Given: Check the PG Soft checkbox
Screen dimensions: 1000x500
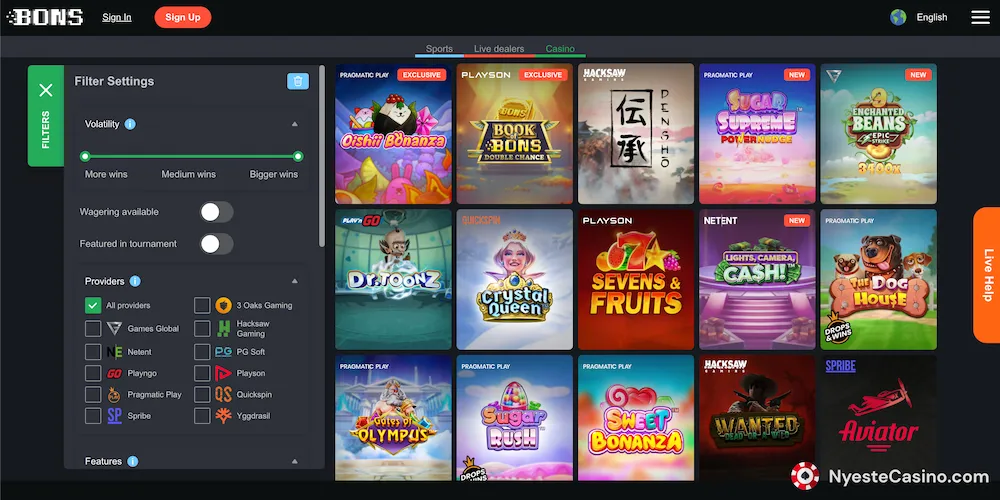Looking at the screenshot, I should pos(202,352).
